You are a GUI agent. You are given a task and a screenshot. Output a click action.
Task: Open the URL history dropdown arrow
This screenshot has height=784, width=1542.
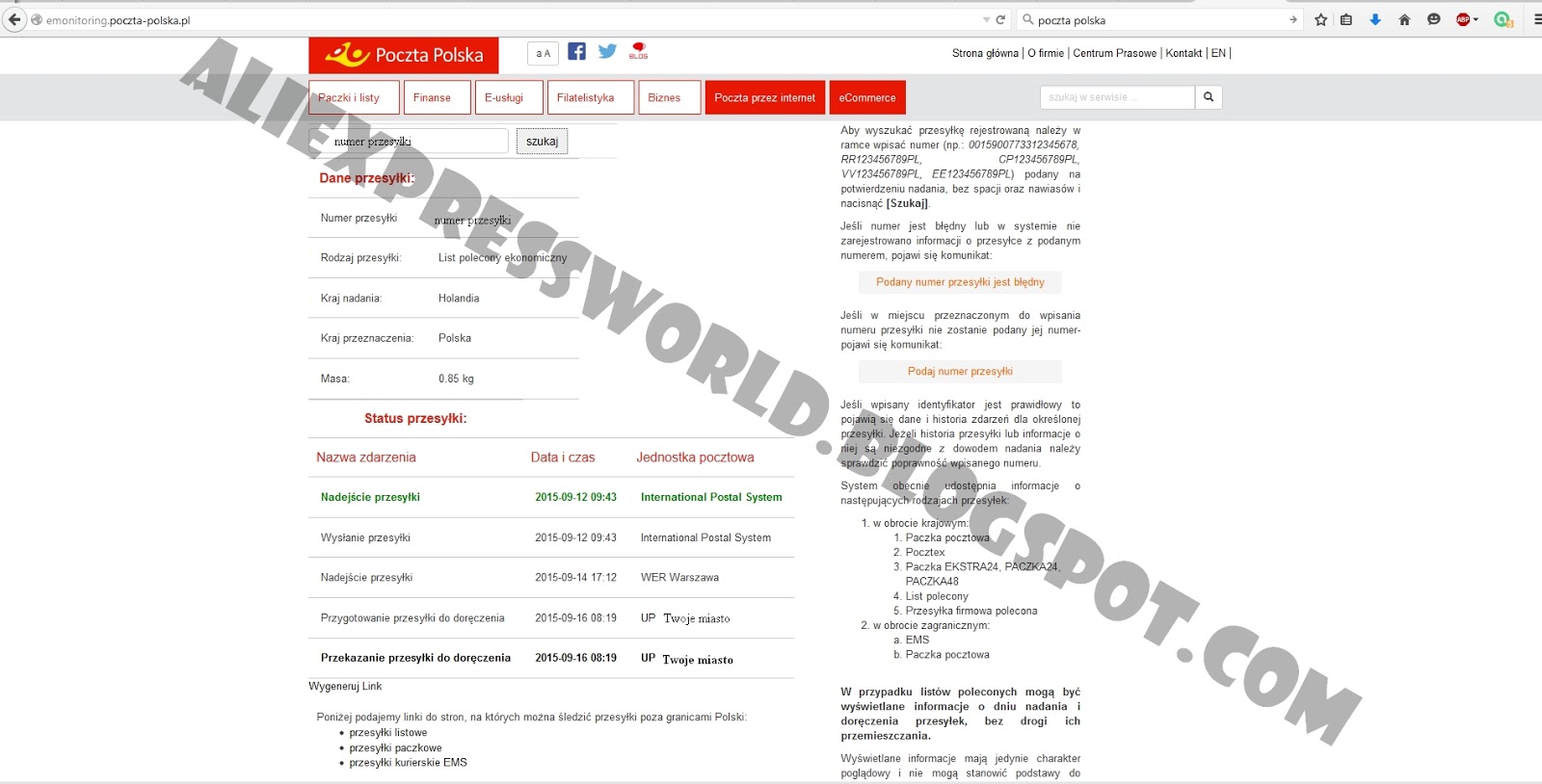click(x=986, y=20)
